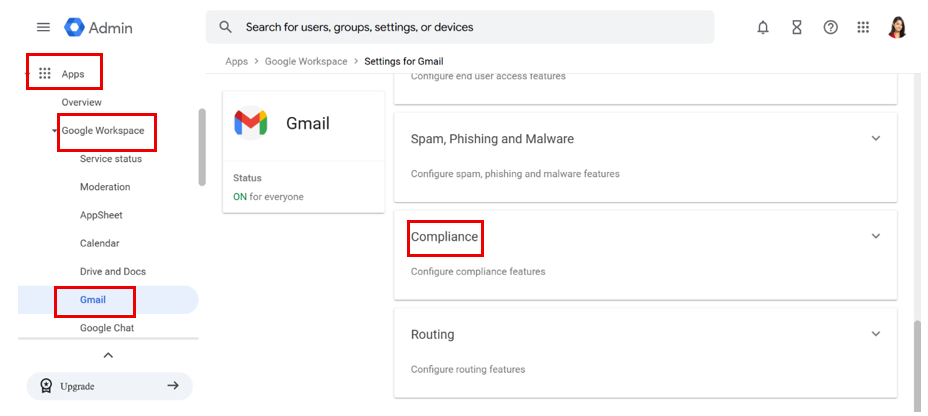Image resolution: width=928 pixels, height=416 pixels.
Task: Click Status ON for everyone
Action: [x=268, y=197]
